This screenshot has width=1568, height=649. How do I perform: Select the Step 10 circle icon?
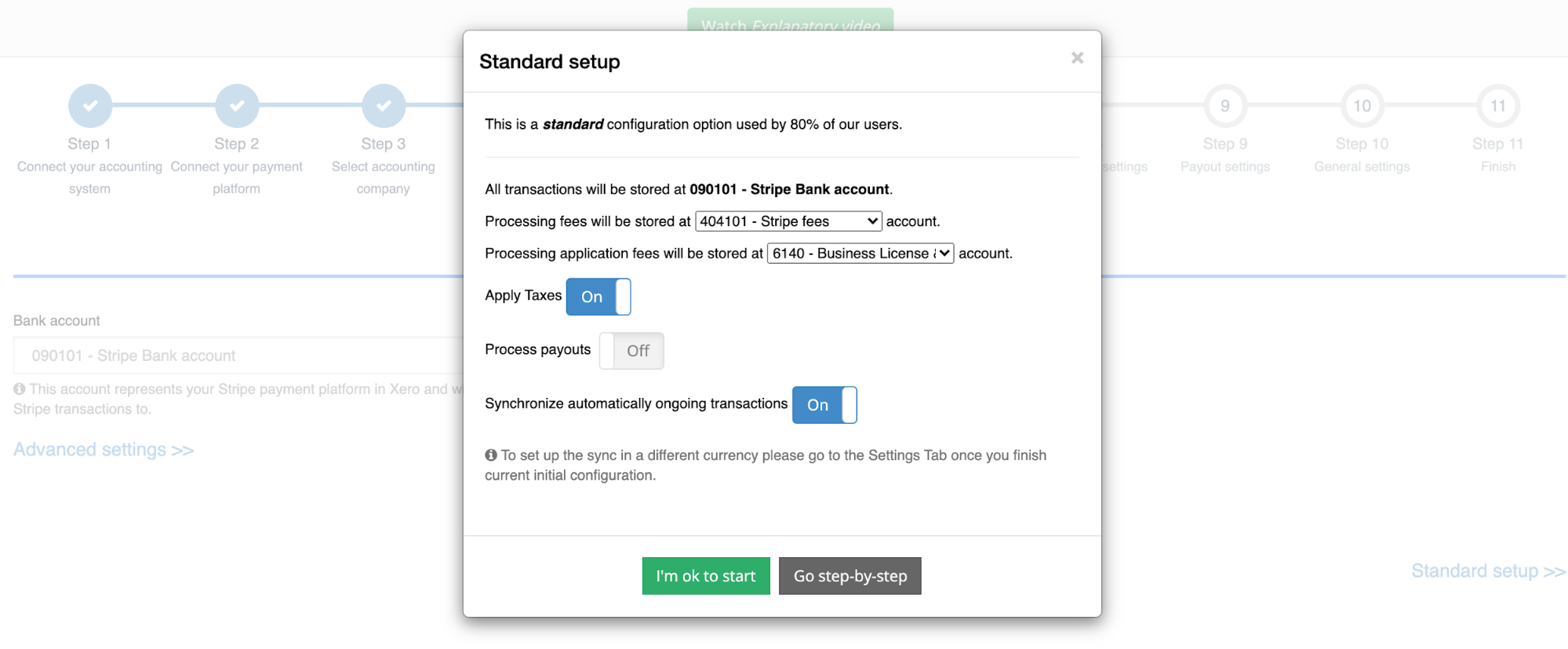1362,105
